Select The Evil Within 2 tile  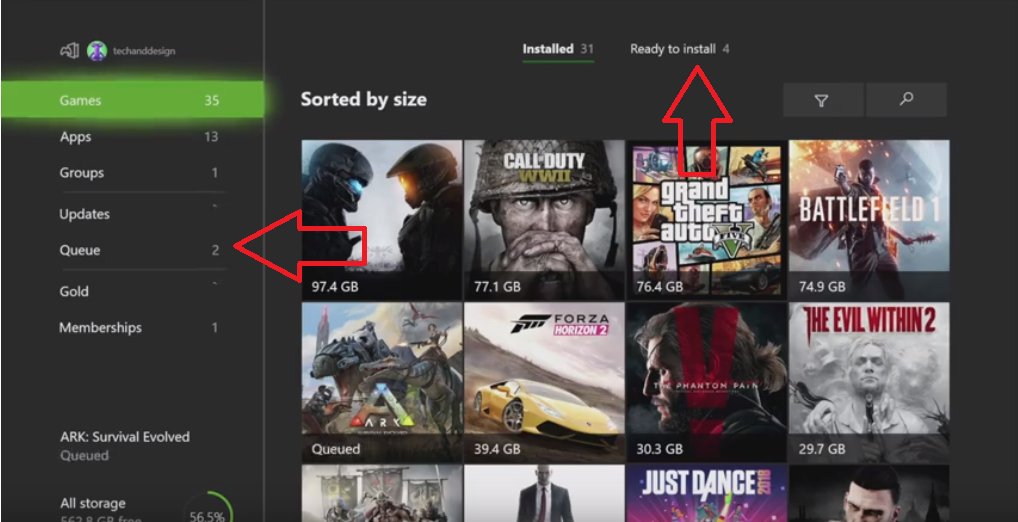coord(869,382)
